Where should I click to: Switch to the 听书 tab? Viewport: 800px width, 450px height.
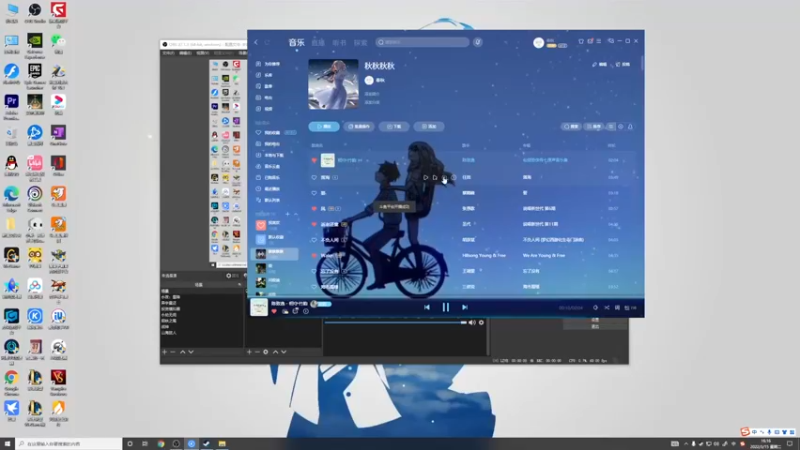(339, 43)
